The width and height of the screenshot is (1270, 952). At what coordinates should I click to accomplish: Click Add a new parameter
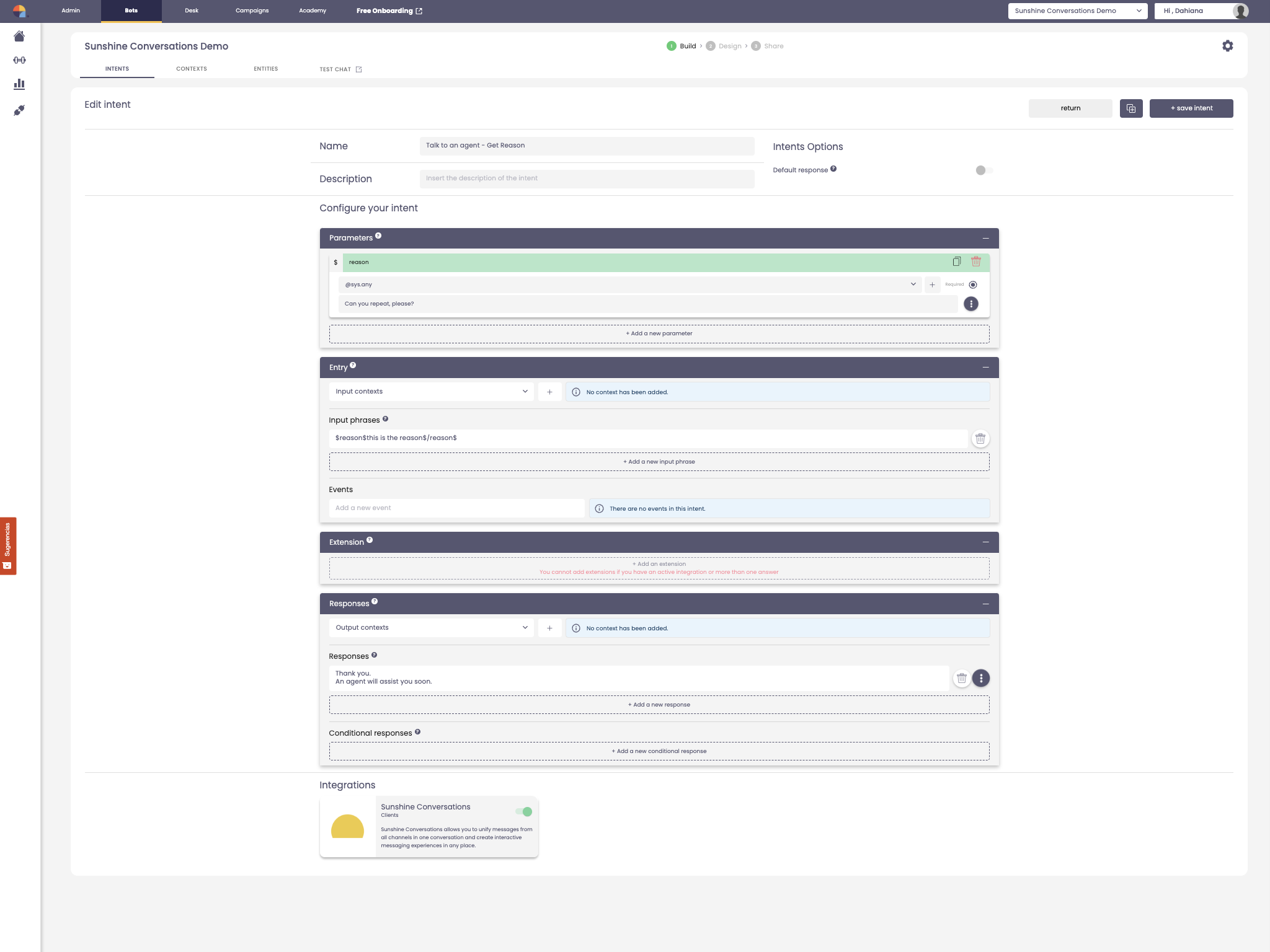coord(659,333)
